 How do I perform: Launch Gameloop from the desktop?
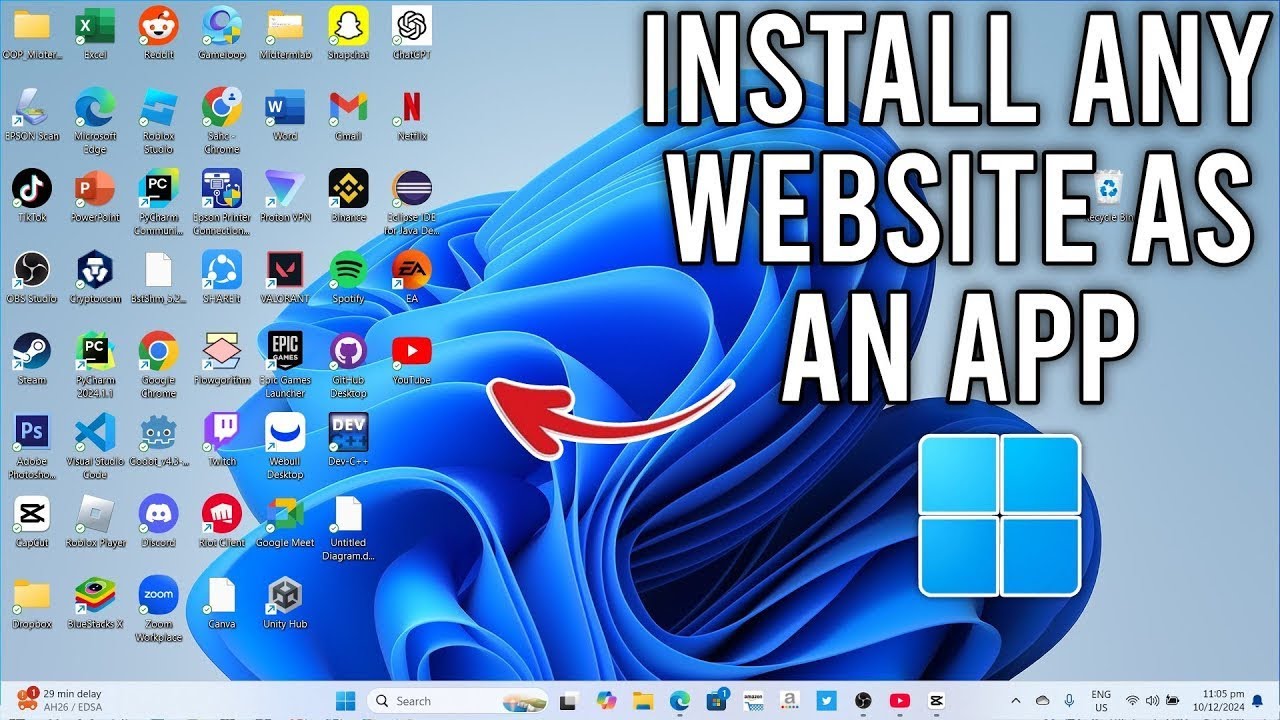coord(222,32)
